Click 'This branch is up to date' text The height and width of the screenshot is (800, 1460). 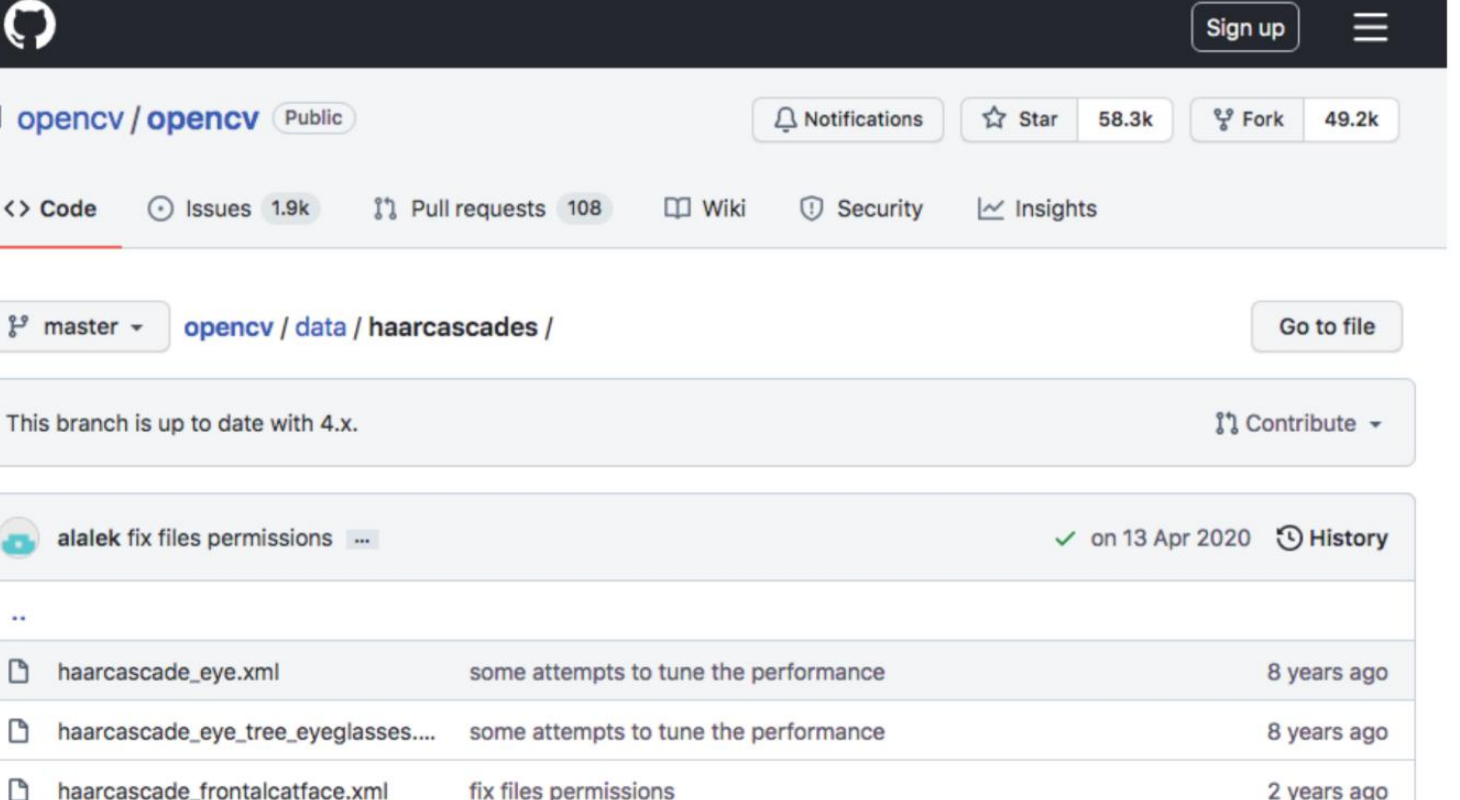coord(182,423)
